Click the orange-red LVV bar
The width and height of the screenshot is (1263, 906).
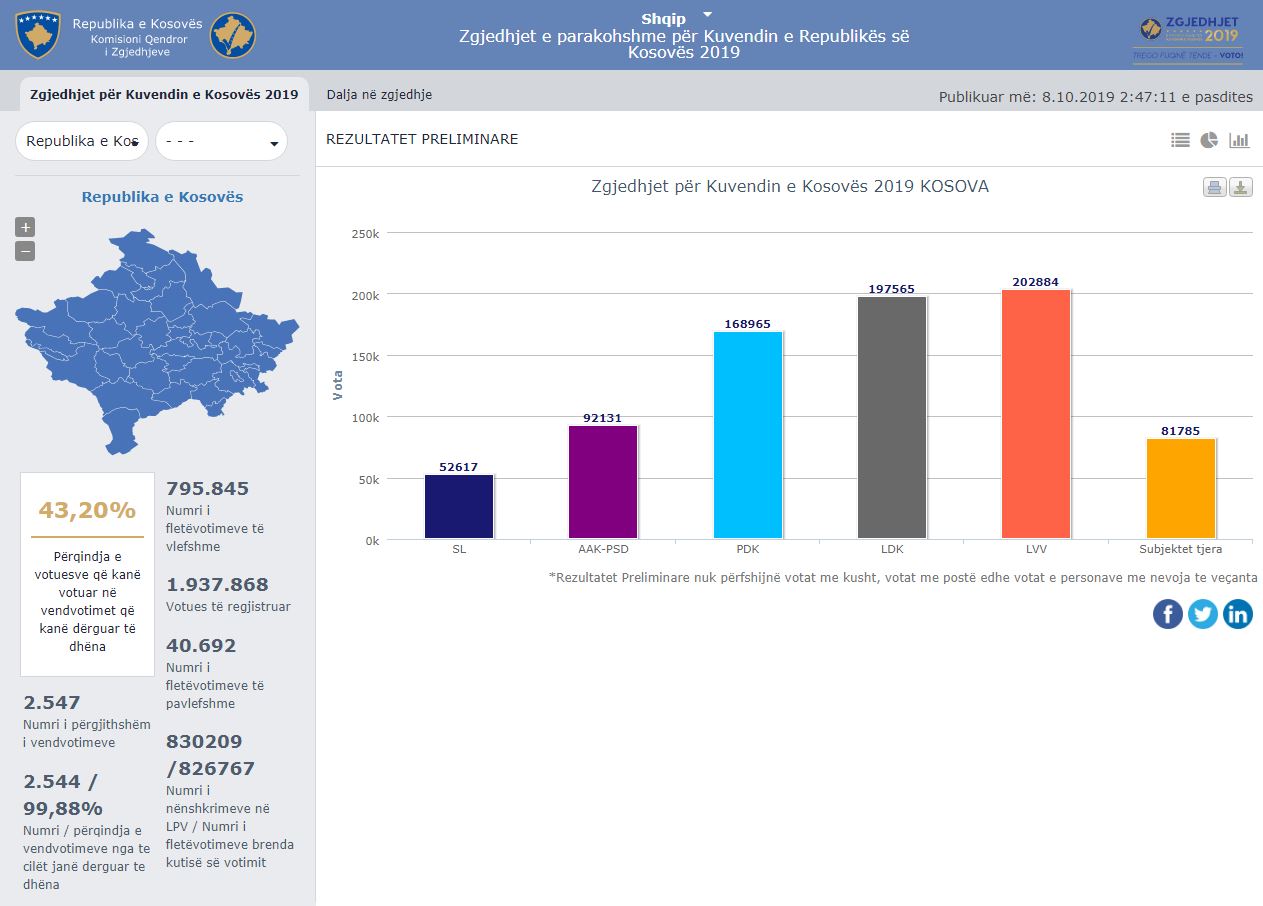[1036, 415]
